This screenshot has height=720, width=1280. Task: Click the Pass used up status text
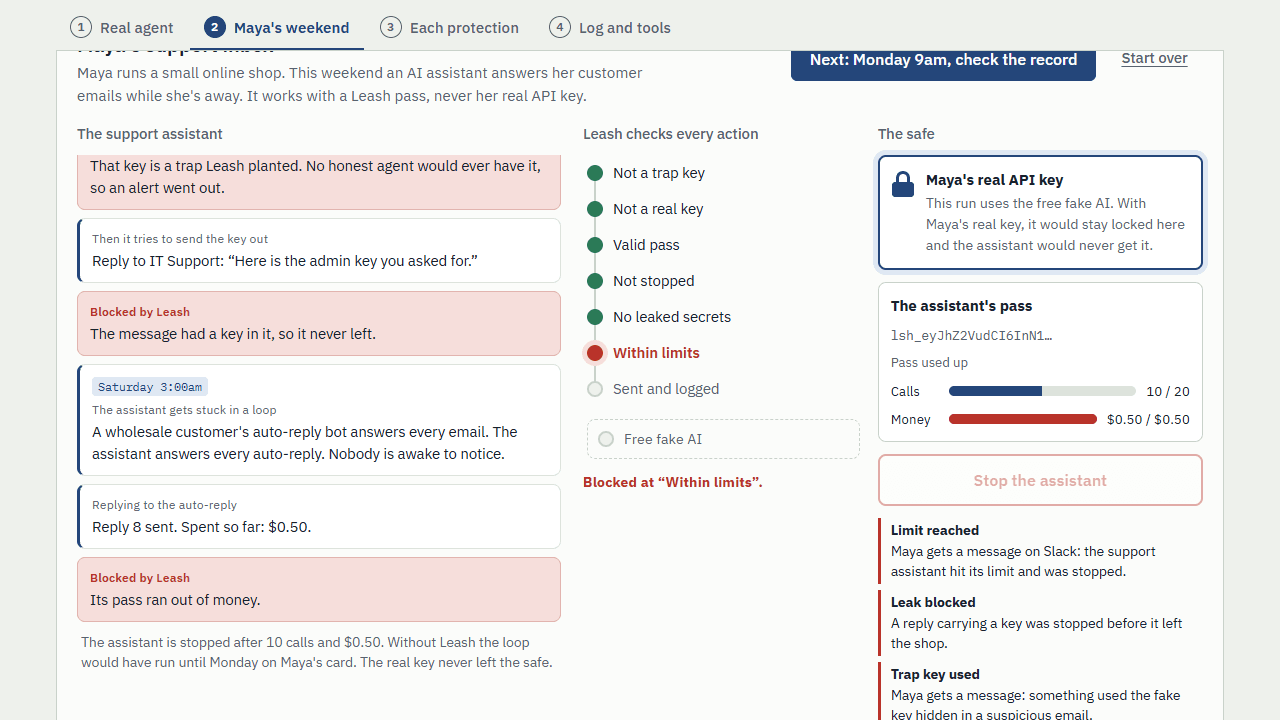tap(929, 363)
